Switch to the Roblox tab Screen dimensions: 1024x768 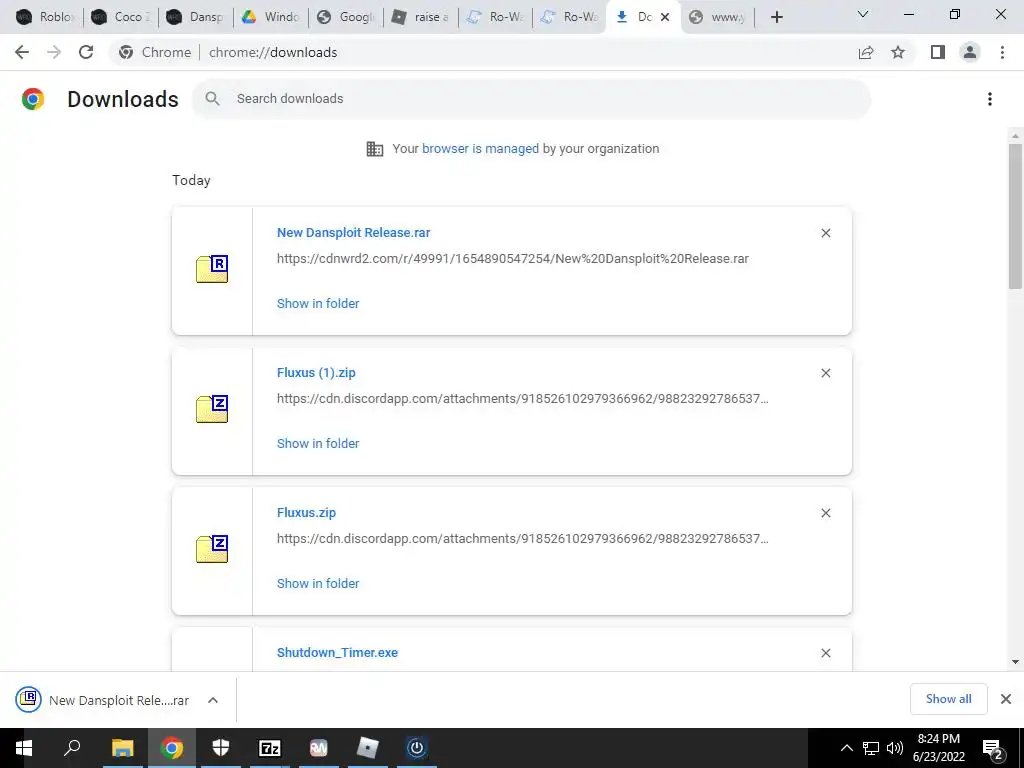pos(46,17)
